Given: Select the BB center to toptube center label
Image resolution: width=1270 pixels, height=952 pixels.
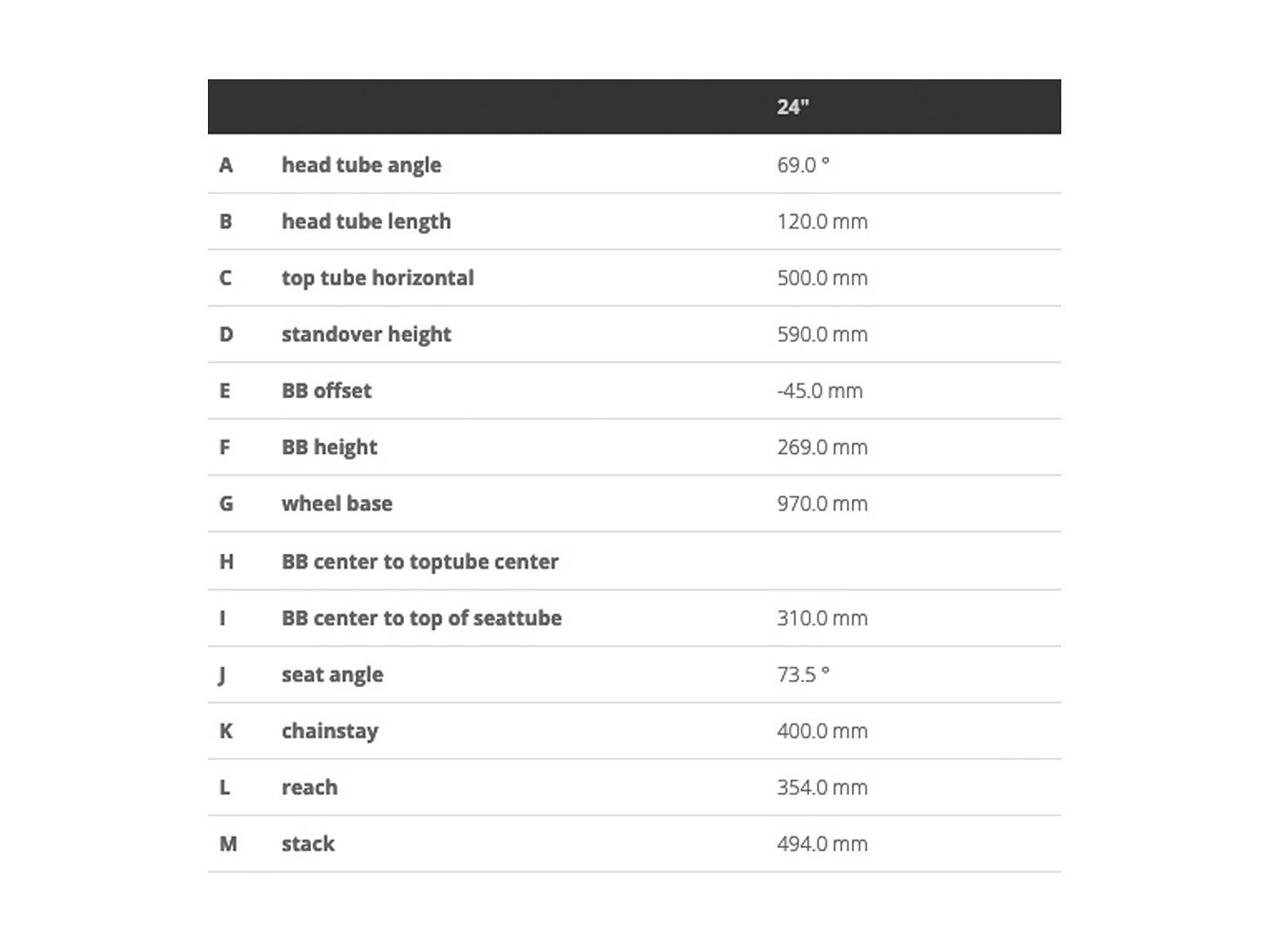Looking at the screenshot, I should point(420,562).
